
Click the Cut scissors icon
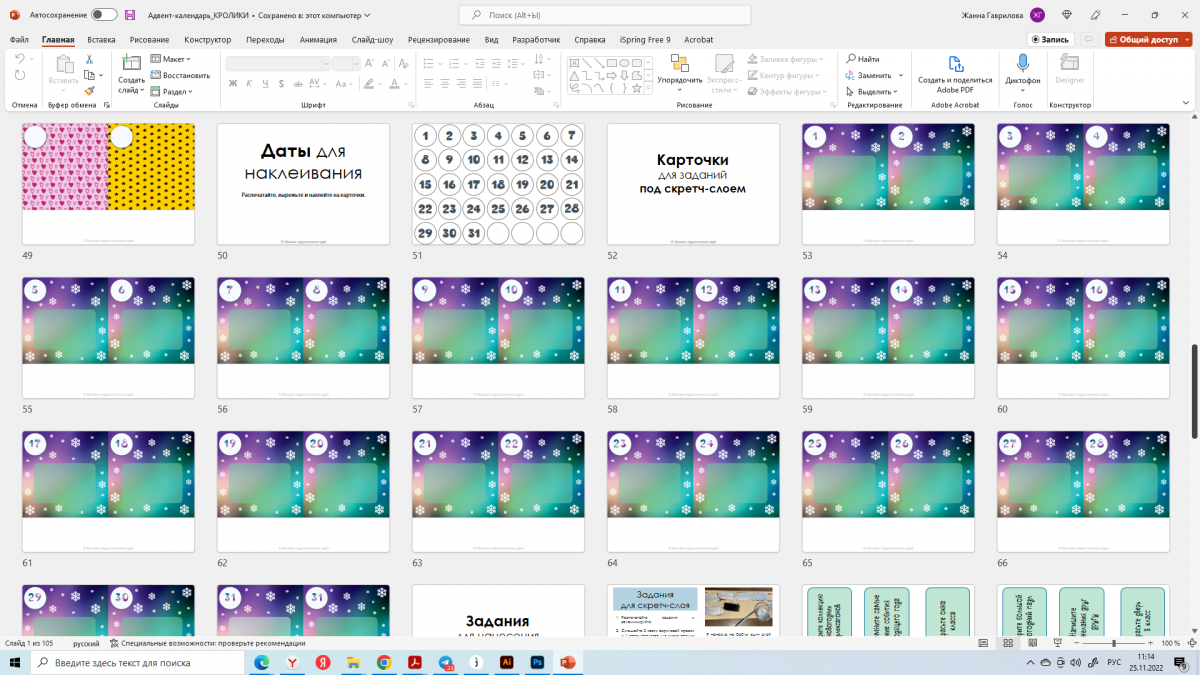point(89,60)
